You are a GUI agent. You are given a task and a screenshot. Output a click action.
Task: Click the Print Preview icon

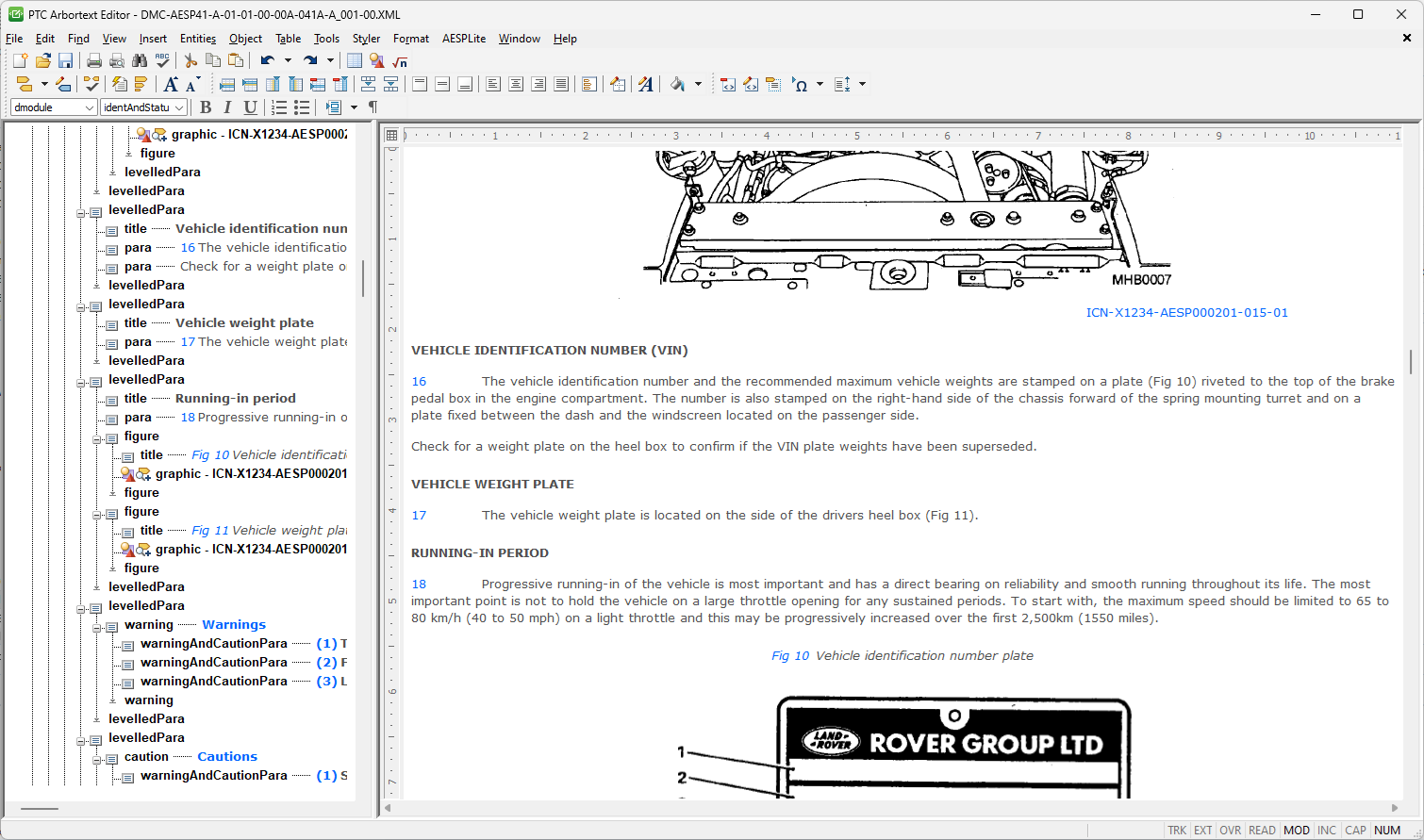(x=117, y=61)
